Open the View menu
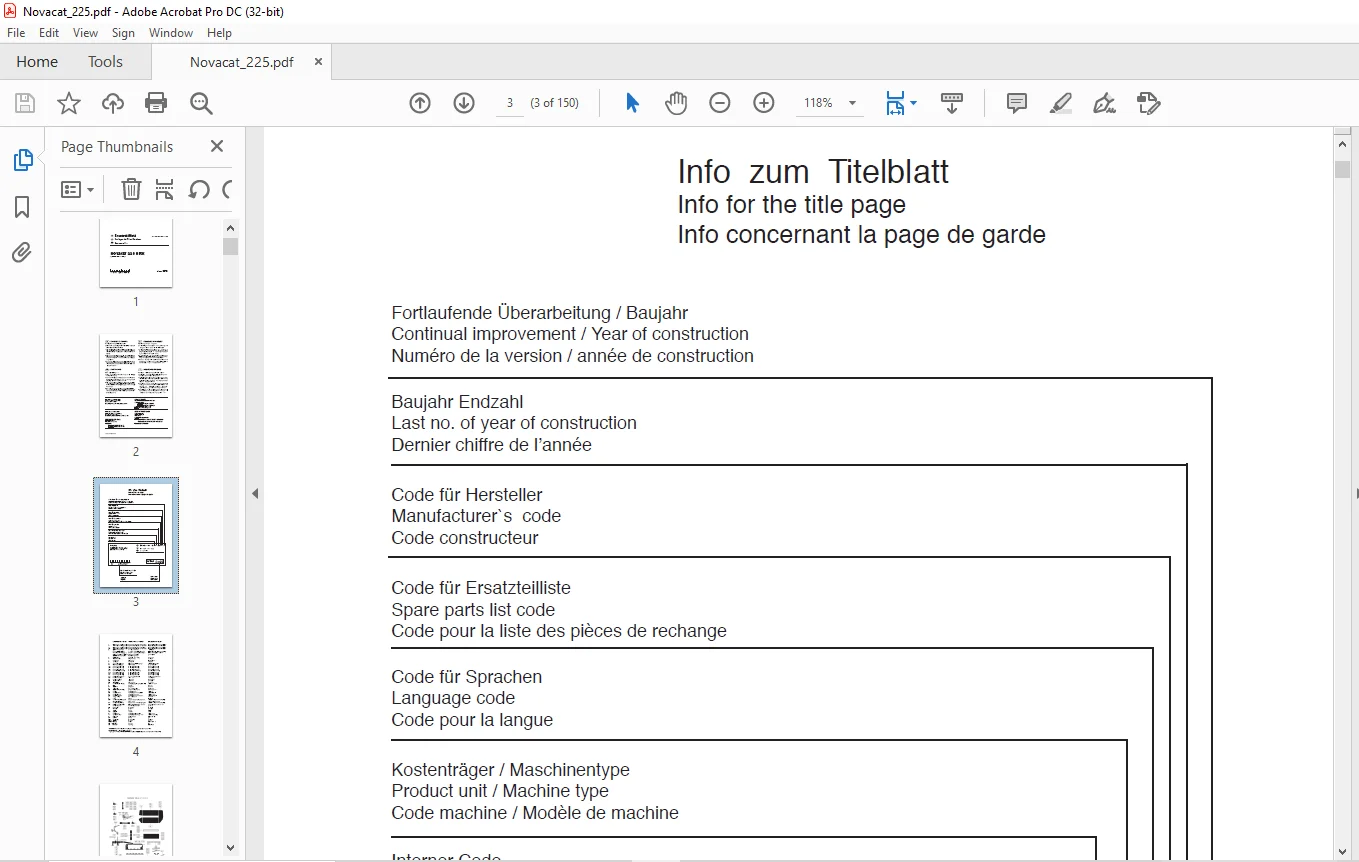Image resolution: width=1359 pixels, height=862 pixels. point(85,33)
